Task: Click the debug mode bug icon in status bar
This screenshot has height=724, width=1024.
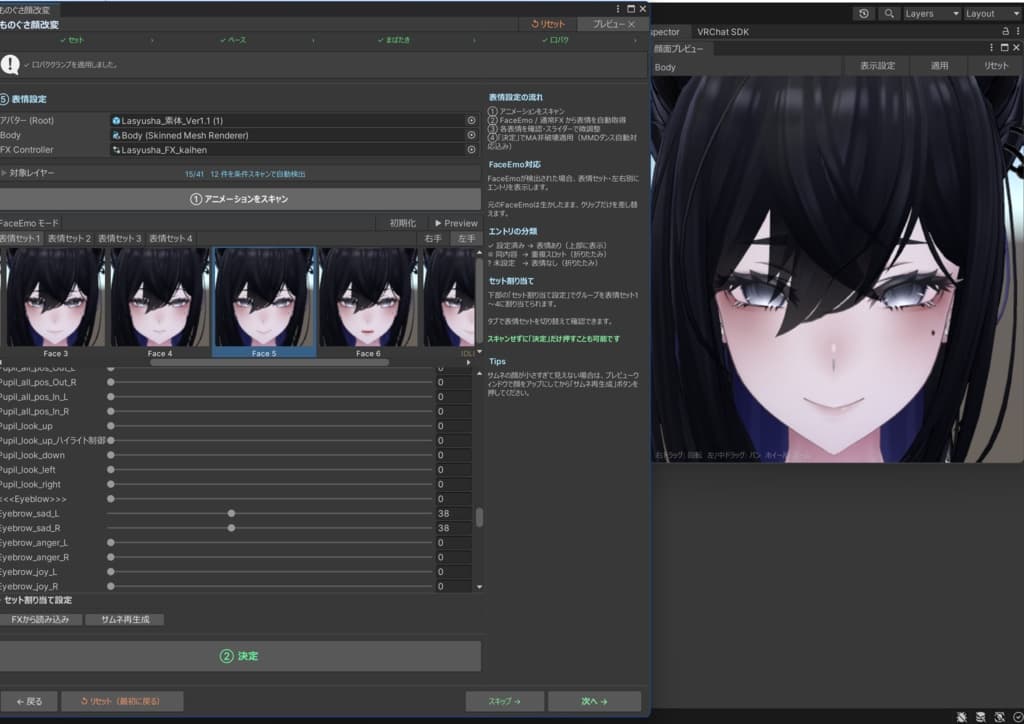Action: coord(961,717)
